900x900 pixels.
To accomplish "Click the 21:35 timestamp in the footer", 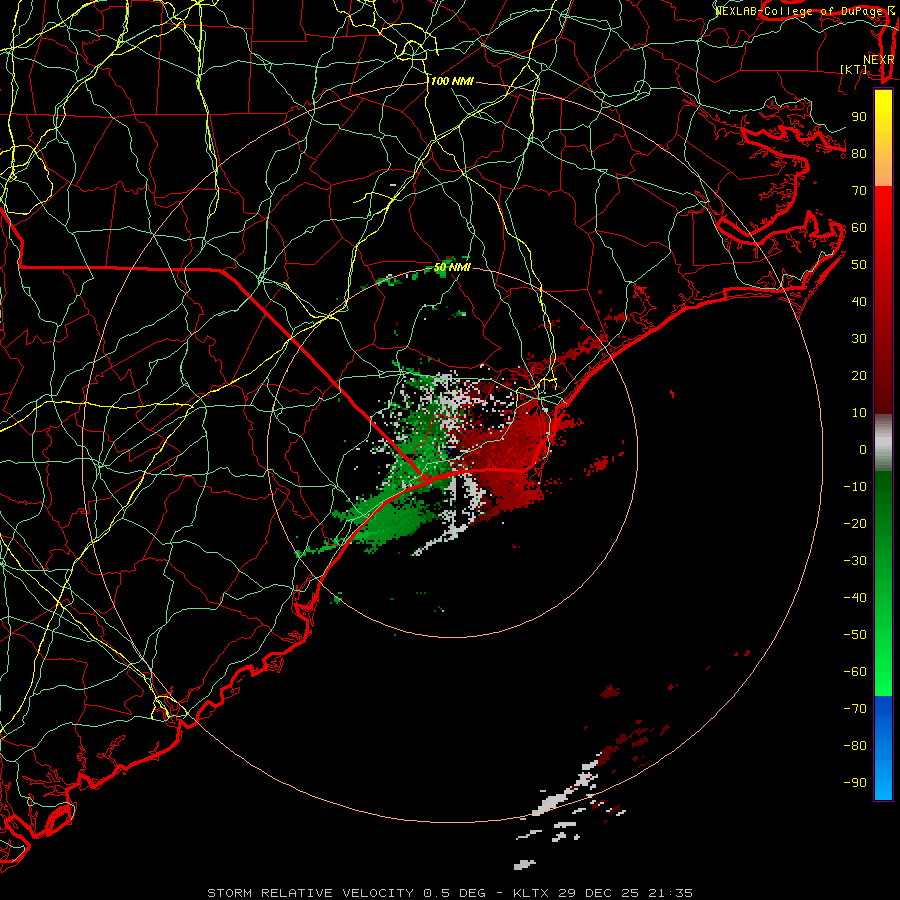I will tap(670, 893).
